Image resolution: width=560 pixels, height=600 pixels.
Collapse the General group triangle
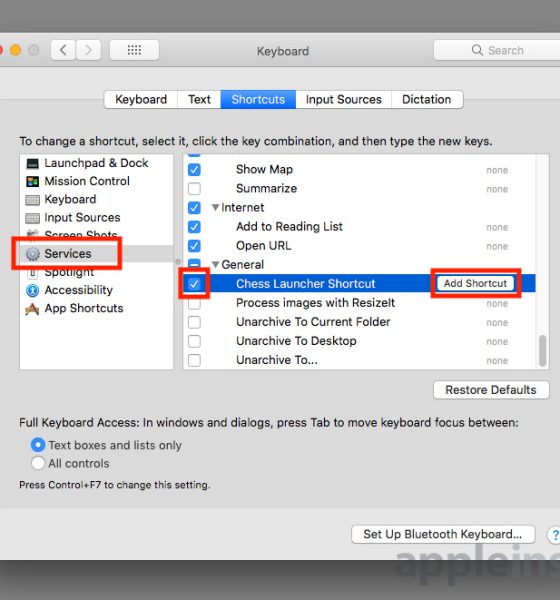(x=216, y=264)
